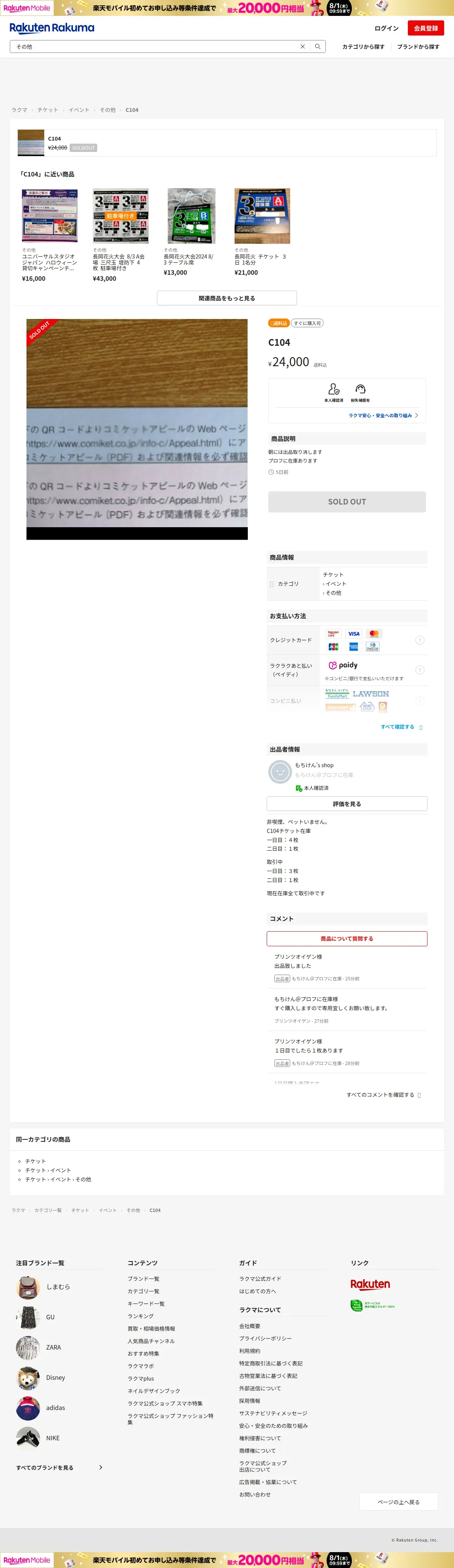The height and width of the screenshot is (1568, 454).
Task: Go to イベント breadcrumb at top
Action: [x=79, y=110]
